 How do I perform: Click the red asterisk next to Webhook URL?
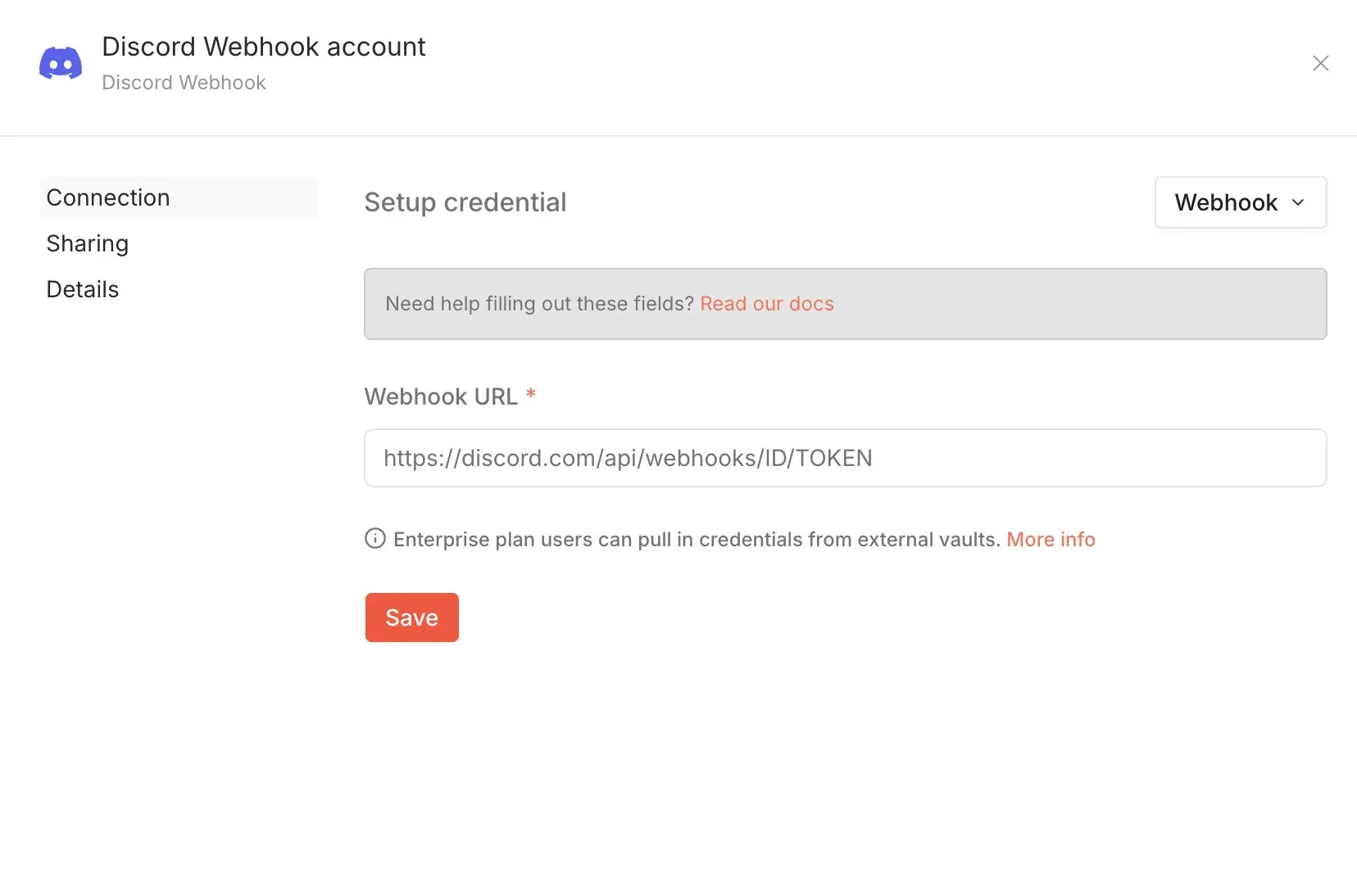(531, 395)
